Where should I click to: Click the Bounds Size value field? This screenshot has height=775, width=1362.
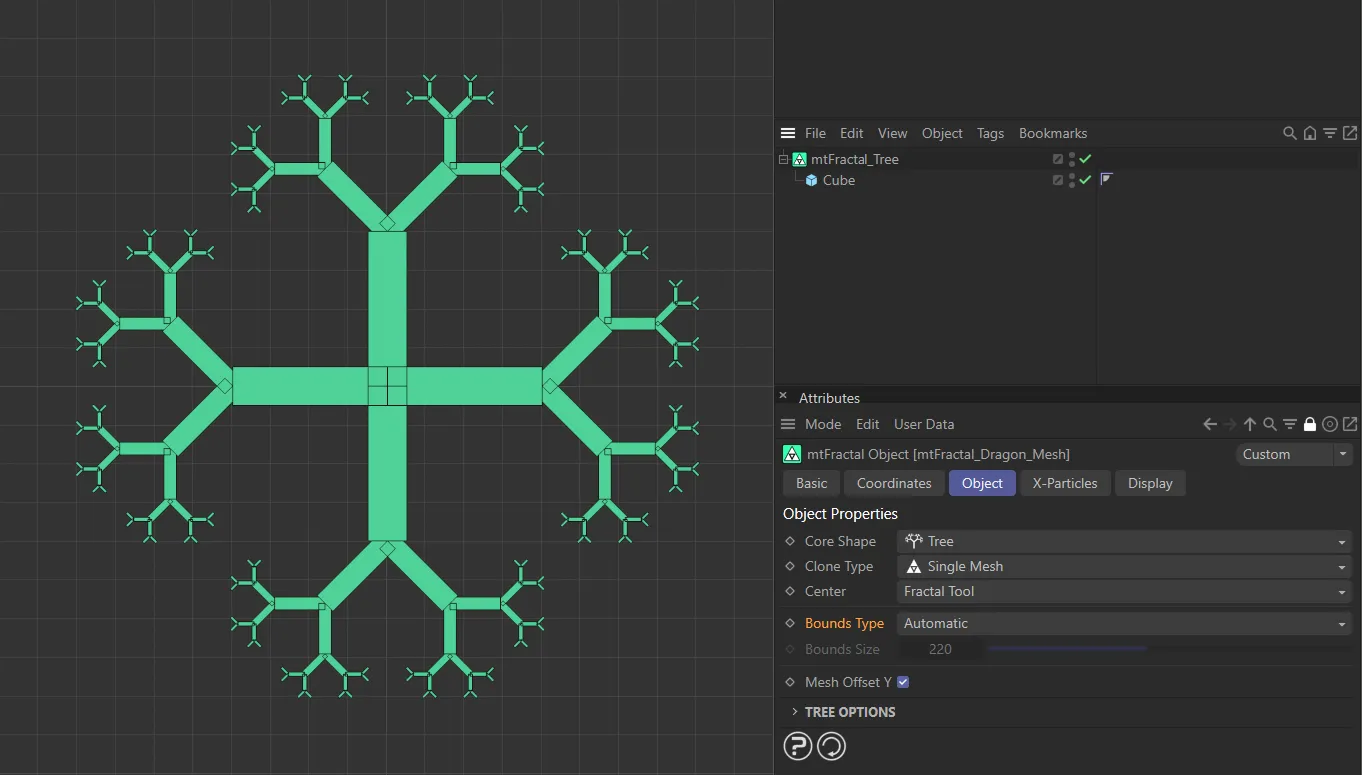[x=941, y=648]
